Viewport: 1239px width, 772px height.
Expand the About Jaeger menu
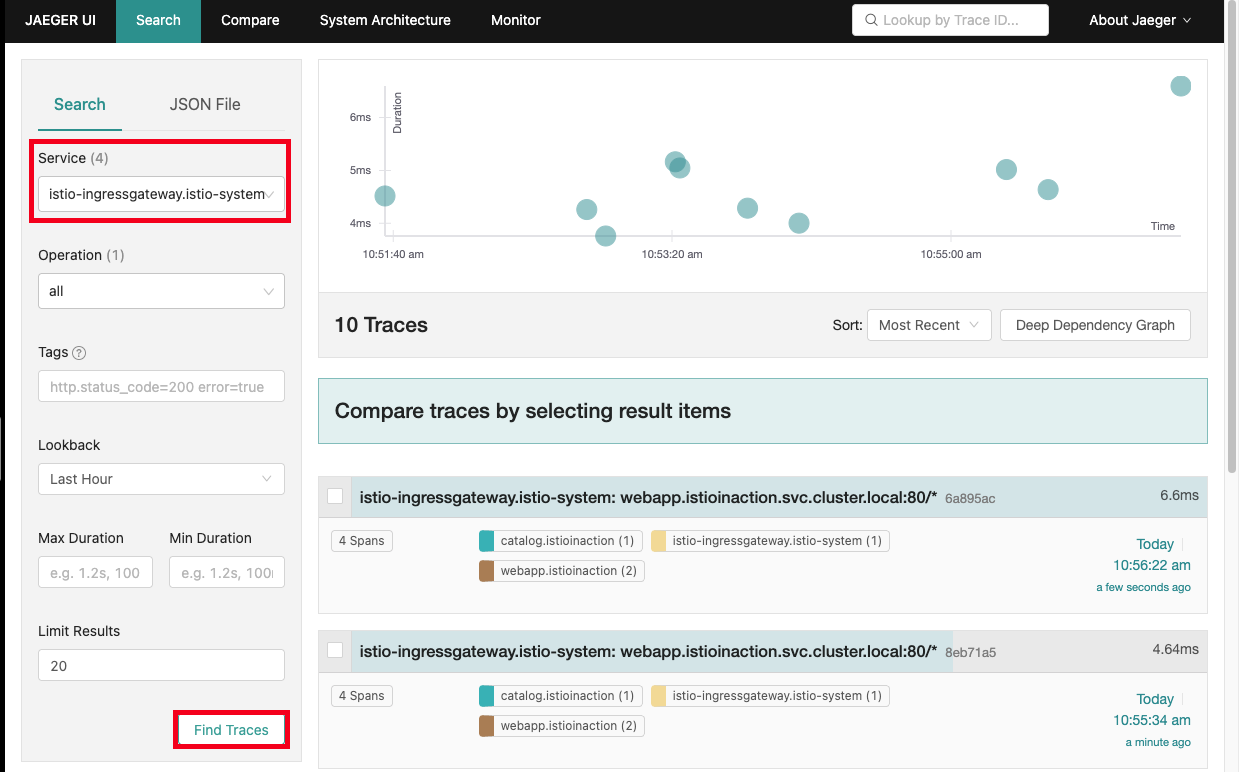click(1139, 20)
